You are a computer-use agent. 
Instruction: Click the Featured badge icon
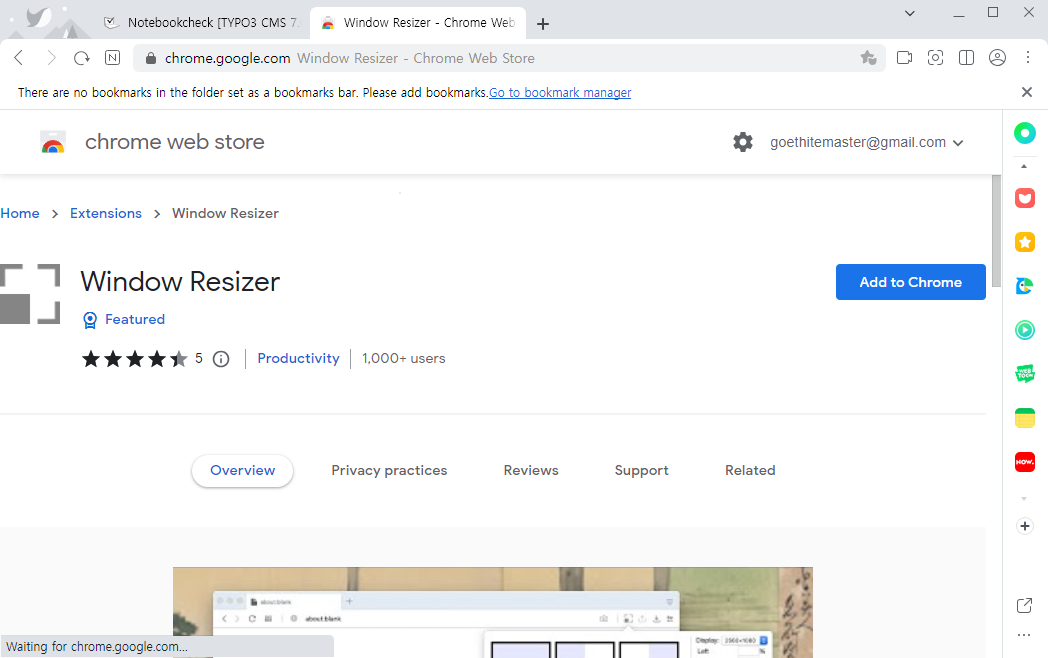(90, 320)
